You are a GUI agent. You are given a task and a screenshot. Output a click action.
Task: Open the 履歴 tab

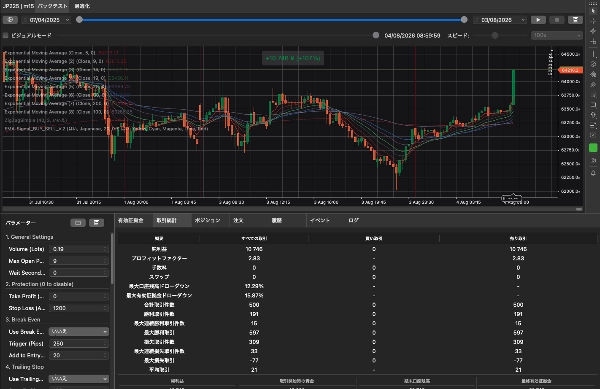[x=277, y=220]
